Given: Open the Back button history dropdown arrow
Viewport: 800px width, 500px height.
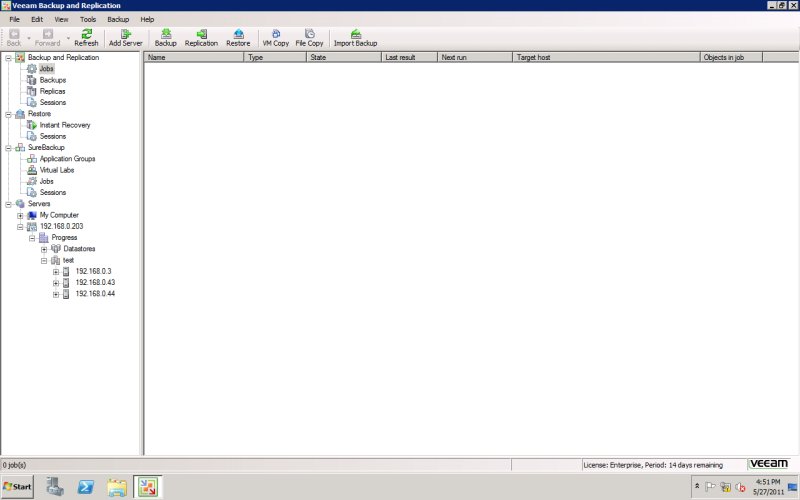Looking at the screenshot, I should pos(29,38).
